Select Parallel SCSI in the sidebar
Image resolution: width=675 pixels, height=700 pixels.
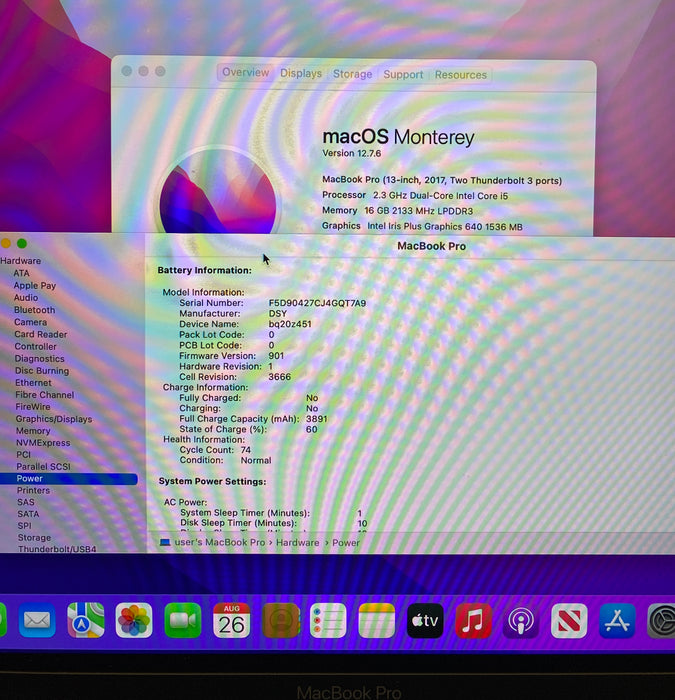pyautogui.click(x=43, y=467)
